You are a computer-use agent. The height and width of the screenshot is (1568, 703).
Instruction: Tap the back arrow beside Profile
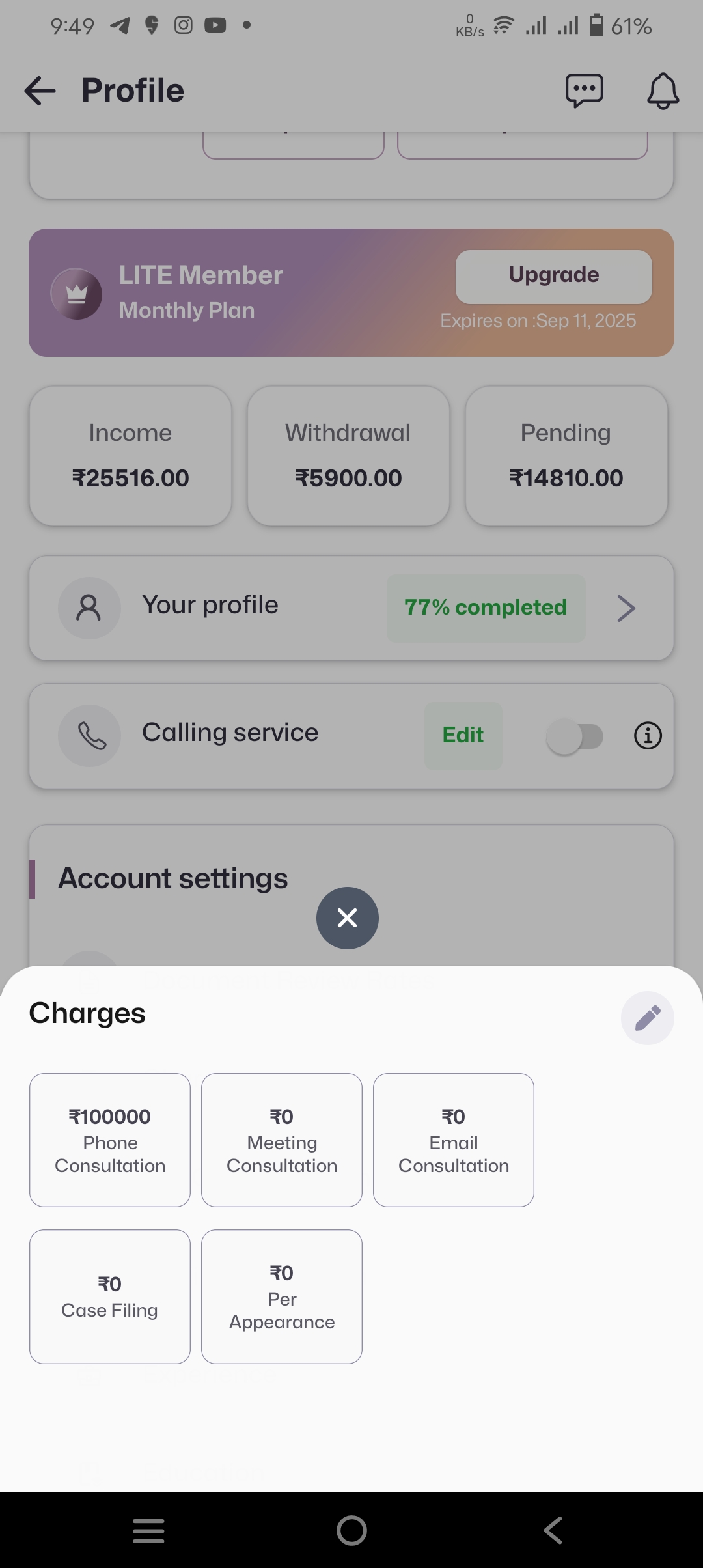pyautogui.click(x=40, y=91)
